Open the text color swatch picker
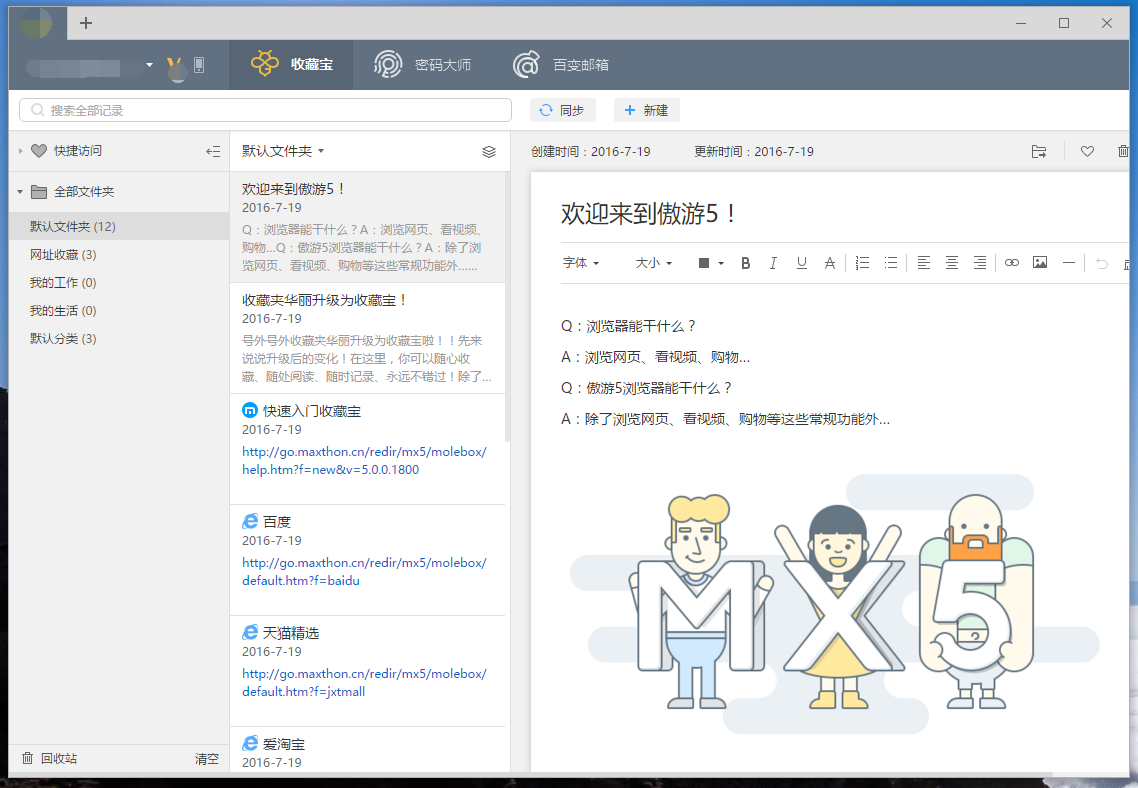The width and height of the screenshot is (1138, 788). pos(710,263)
